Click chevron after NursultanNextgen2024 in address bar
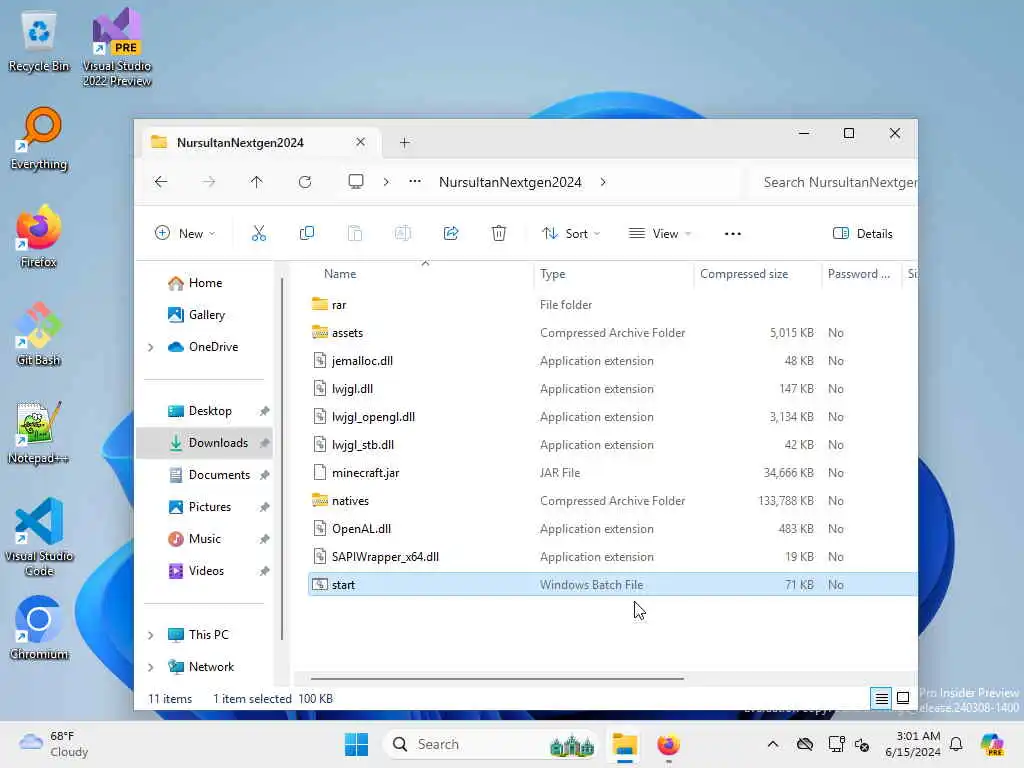The image size is (1024, 768). coord(603,182)
